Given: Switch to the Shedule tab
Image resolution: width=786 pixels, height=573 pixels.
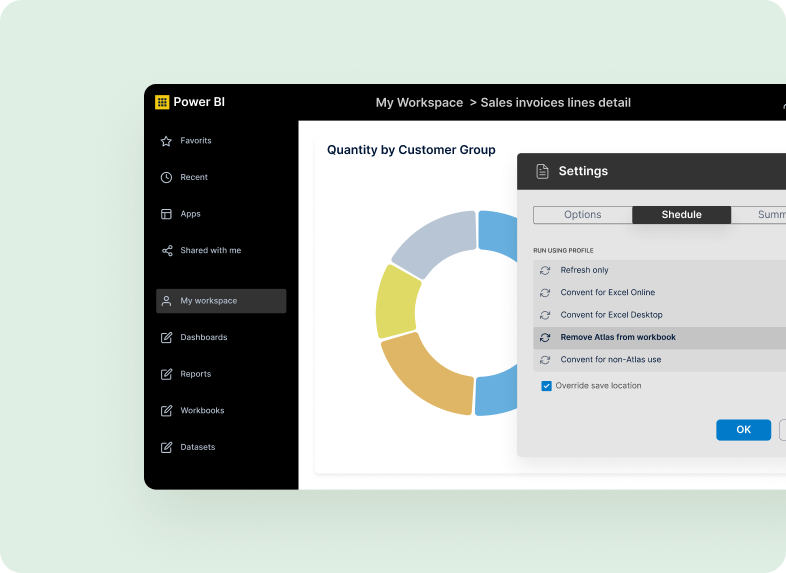Looking at the screenshot, I should pyautogui.click(x=681, y=215).
